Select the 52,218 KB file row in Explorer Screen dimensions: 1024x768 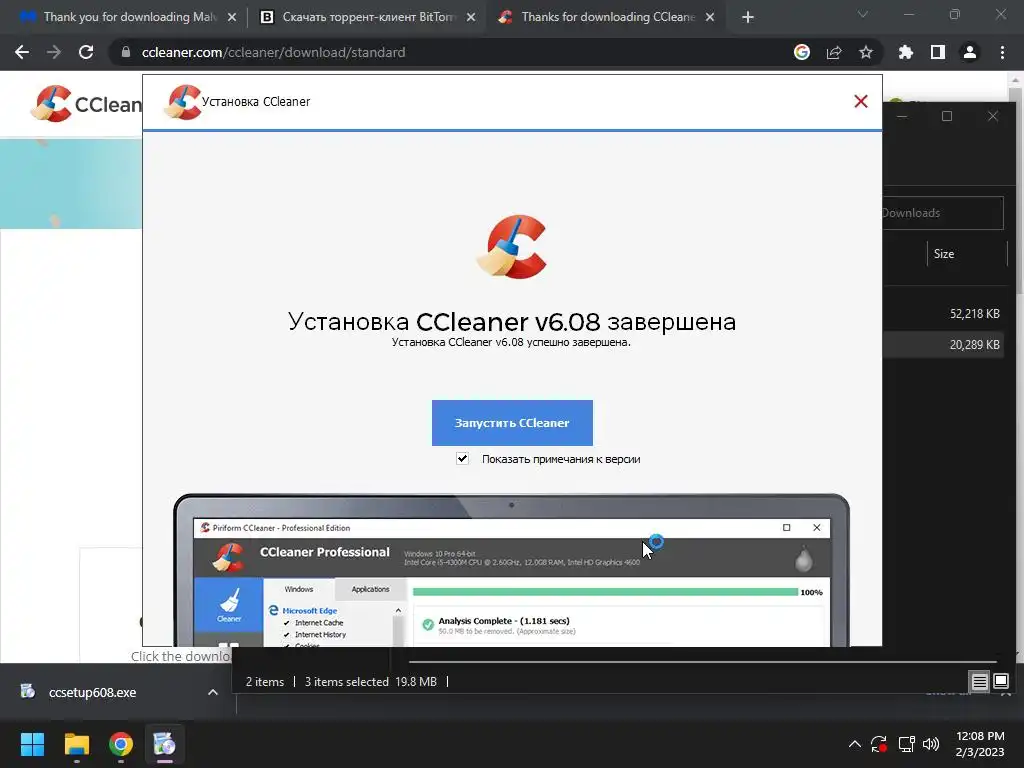coord(943,313)
